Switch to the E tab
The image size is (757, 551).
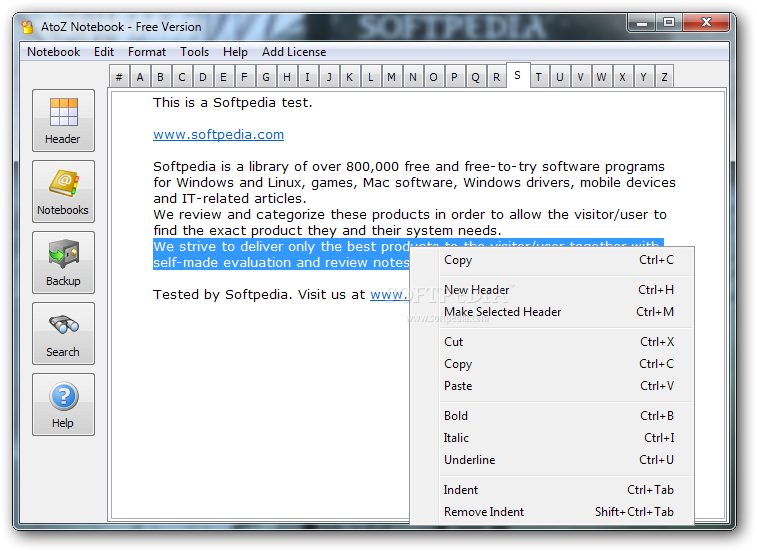tap(224, 77)
